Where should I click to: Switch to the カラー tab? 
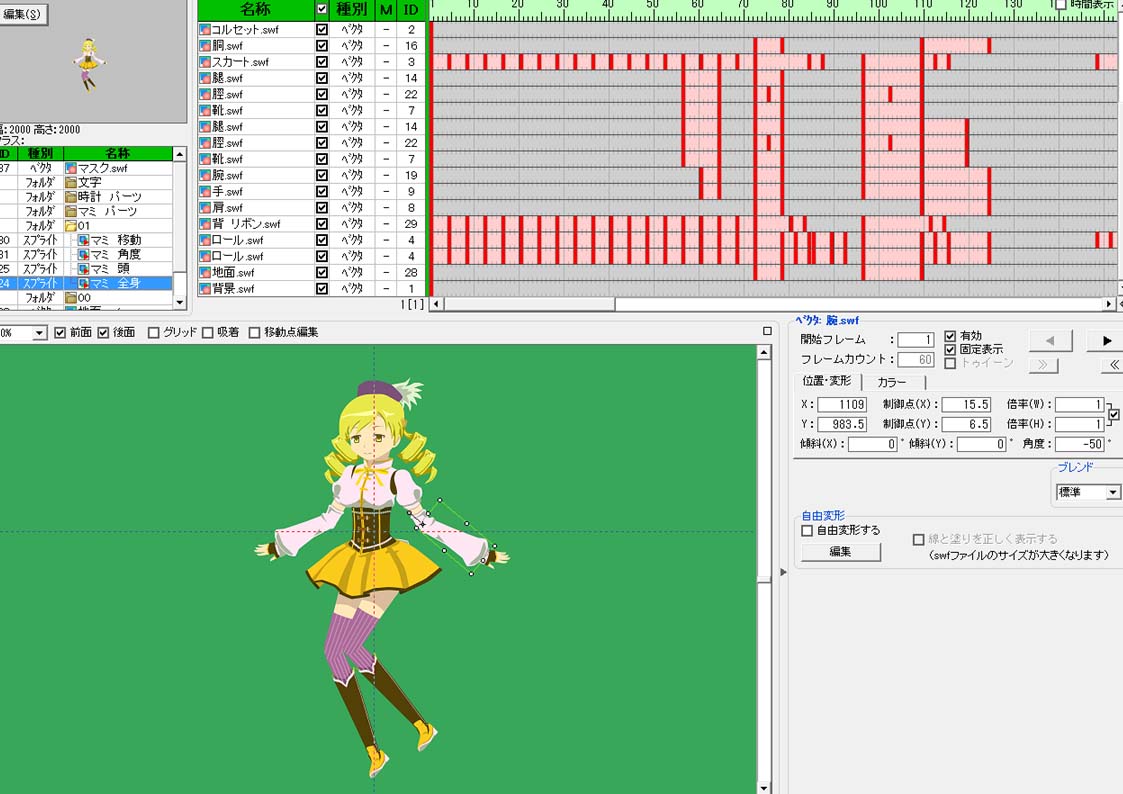(x=892, y=382)
